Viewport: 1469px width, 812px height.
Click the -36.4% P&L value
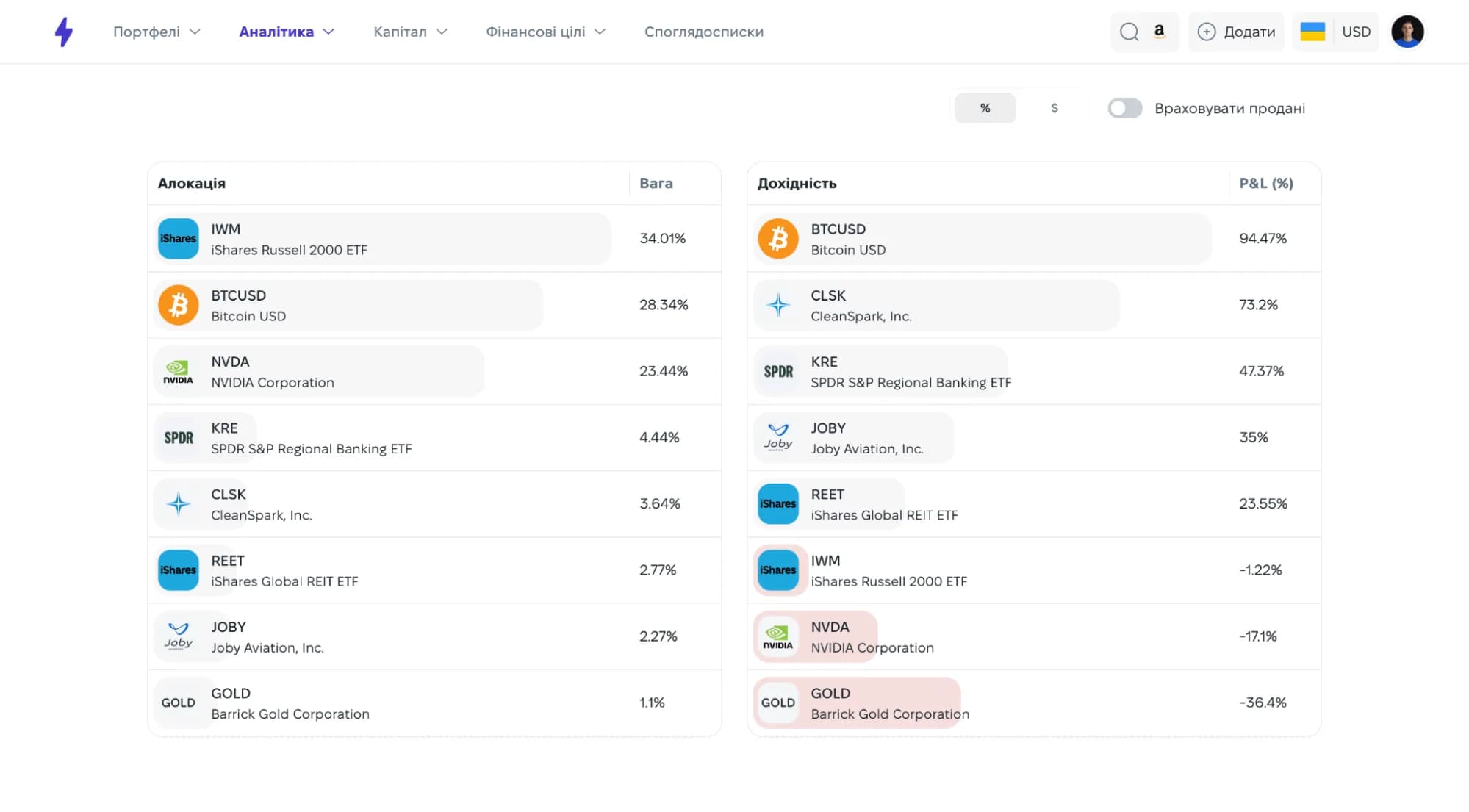[x=1263, y=703]
